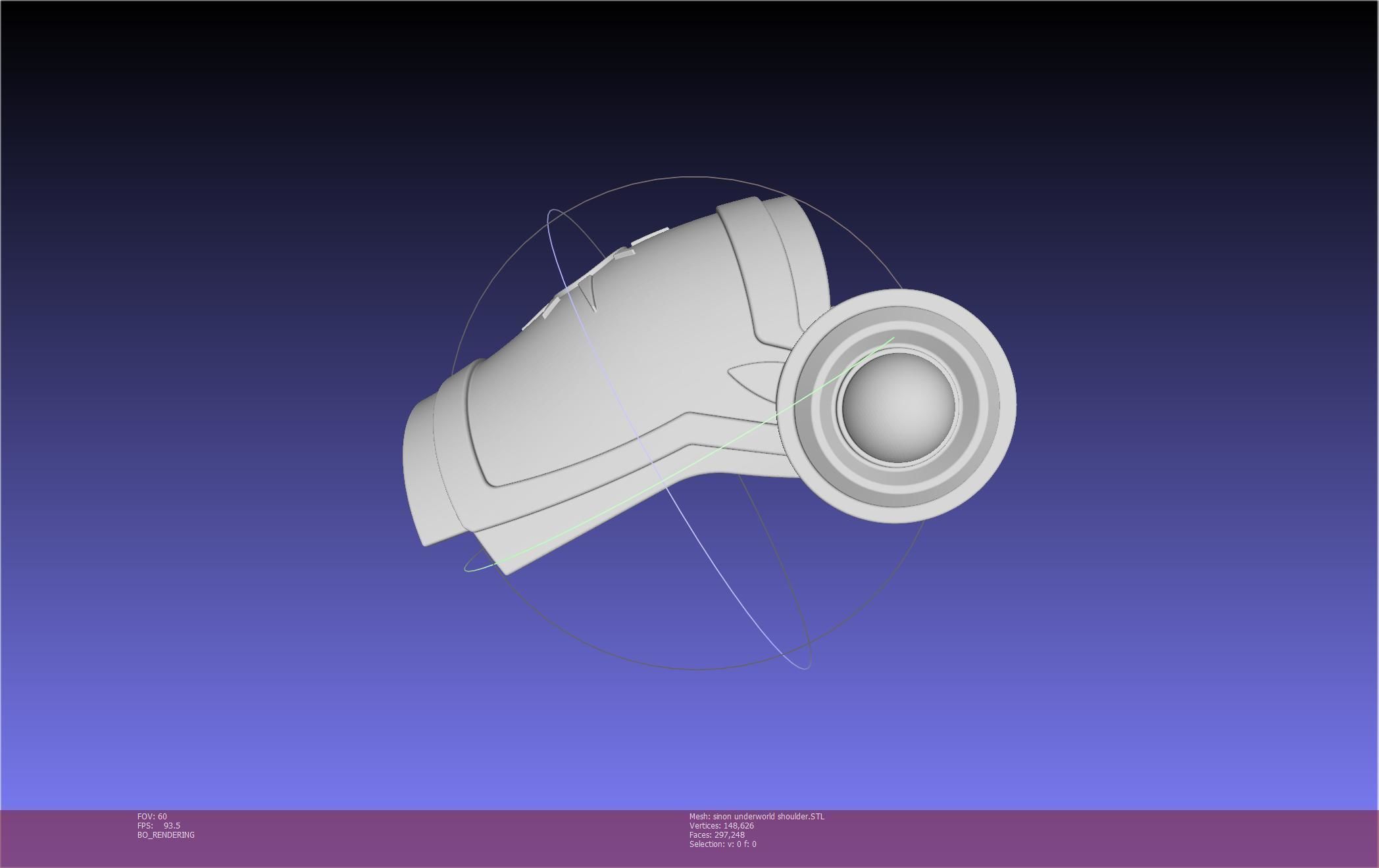This screenshot has width=1379, height=868.
Task: Click the Vertices: 148,626 entry
Action: click(x=722, y=825)
